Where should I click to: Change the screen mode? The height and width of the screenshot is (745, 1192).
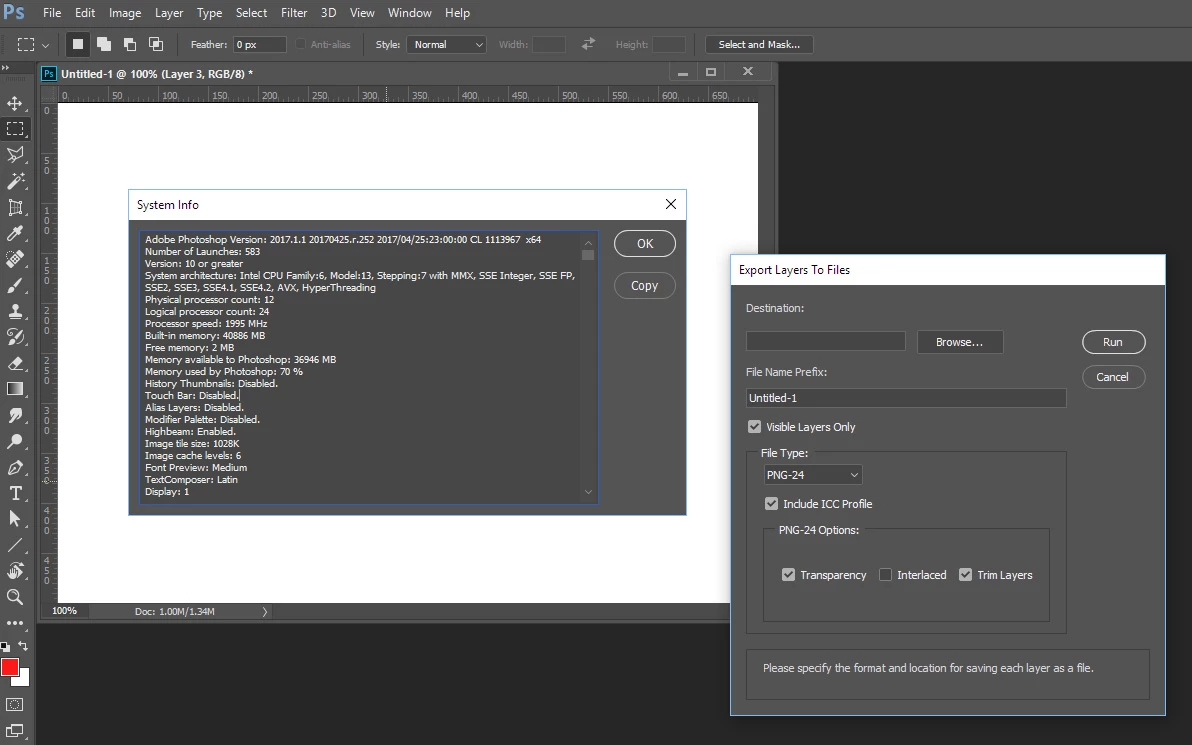pos(14,731)
